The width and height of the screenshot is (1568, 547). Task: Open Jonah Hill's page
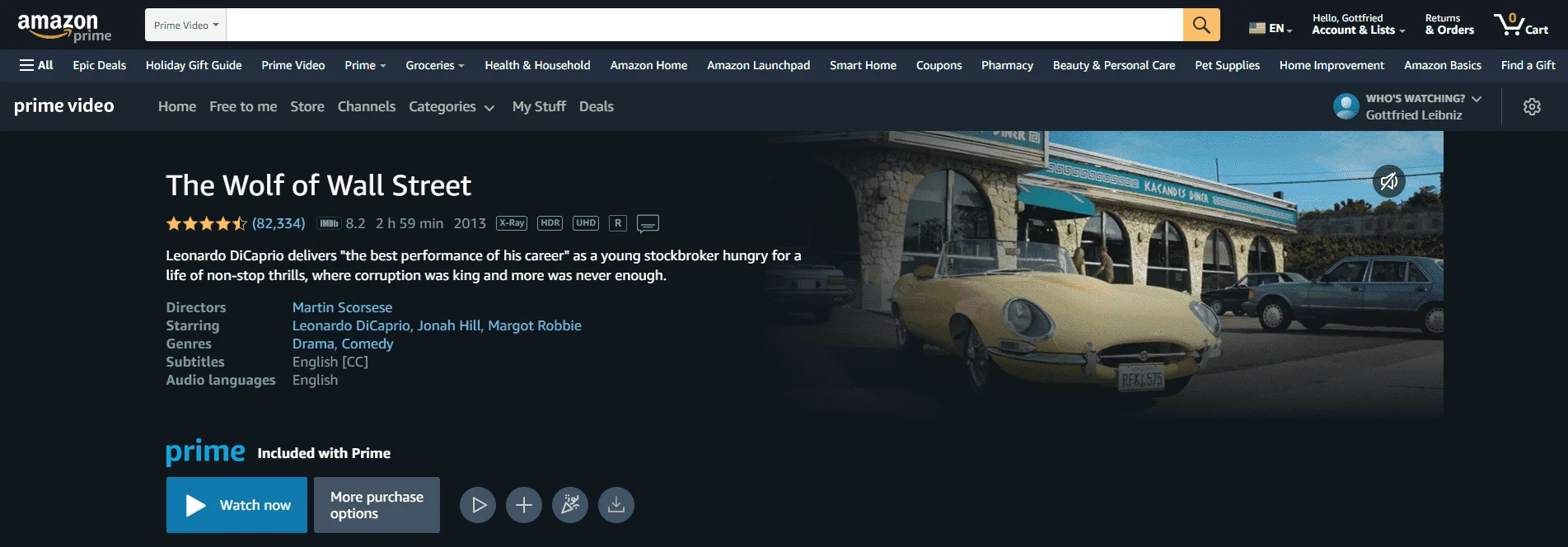click(449, 325)
